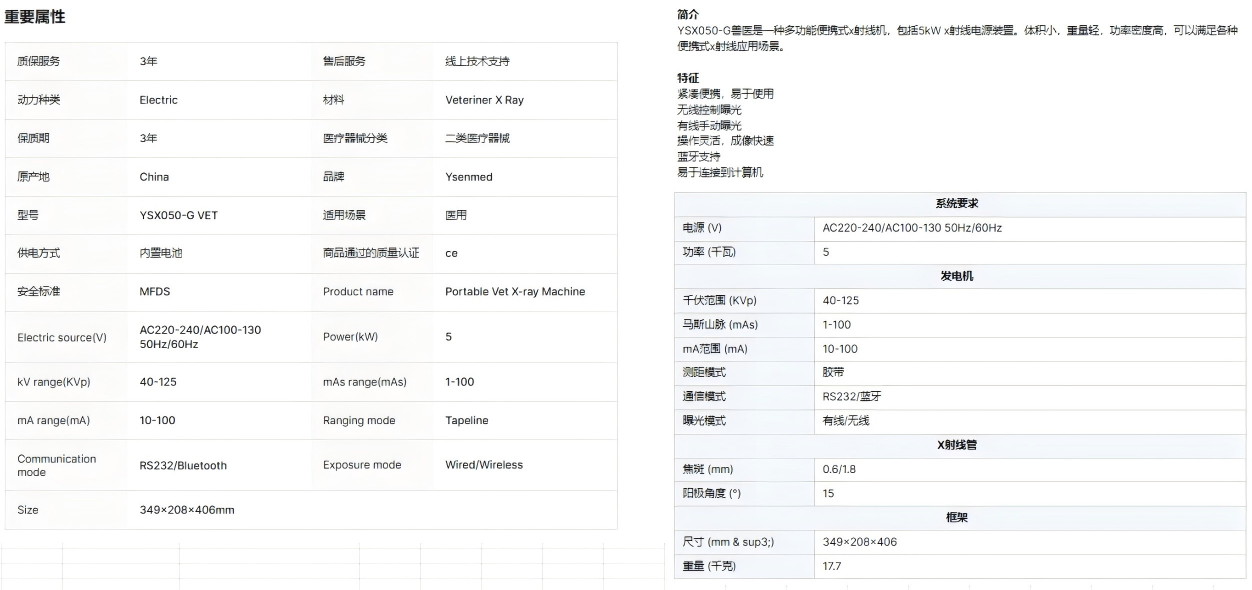
Task: Click the YSX050-G VET model value
Action: pos(178,215)
